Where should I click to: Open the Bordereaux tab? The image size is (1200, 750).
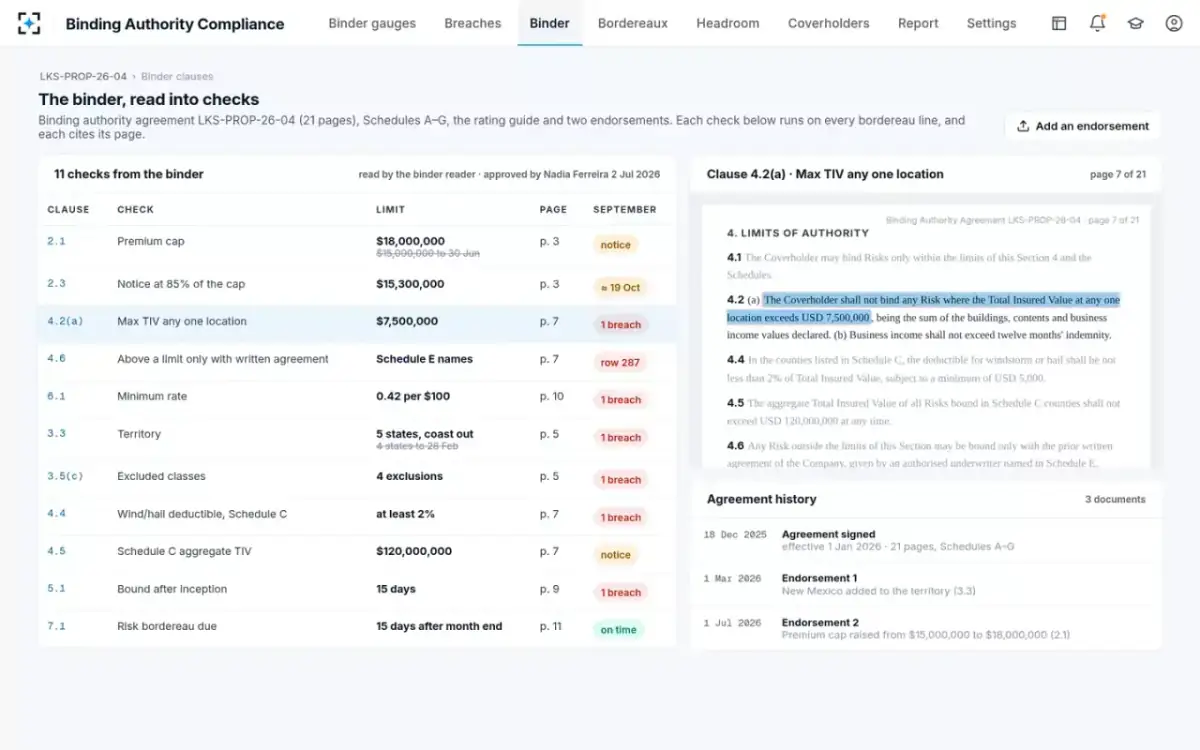[x=633, y=24]
